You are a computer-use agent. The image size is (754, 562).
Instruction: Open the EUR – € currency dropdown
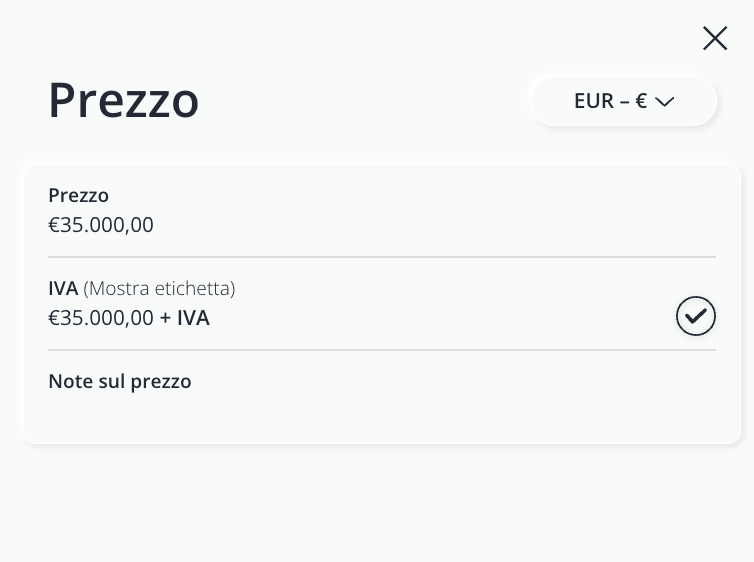pos(624,101)
